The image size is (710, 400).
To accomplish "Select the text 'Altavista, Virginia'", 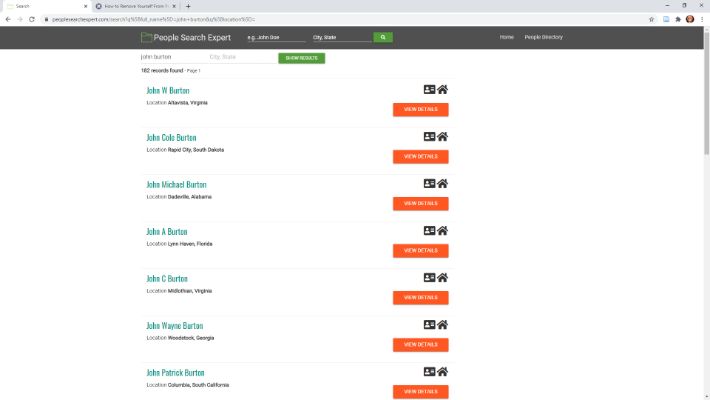I will coord(187,103).
